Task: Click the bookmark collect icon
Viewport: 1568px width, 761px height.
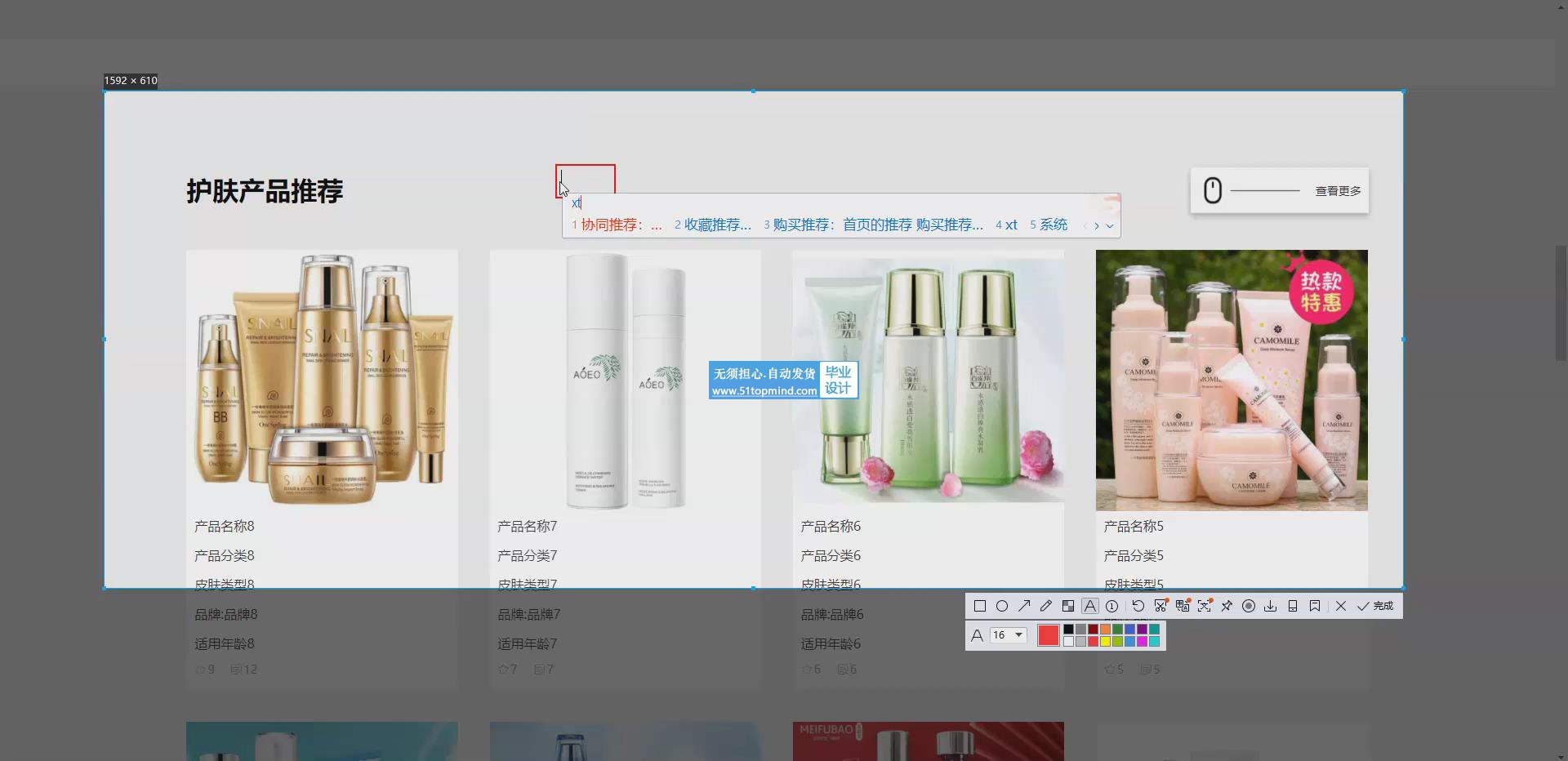Action: [x=1315, y=606]
